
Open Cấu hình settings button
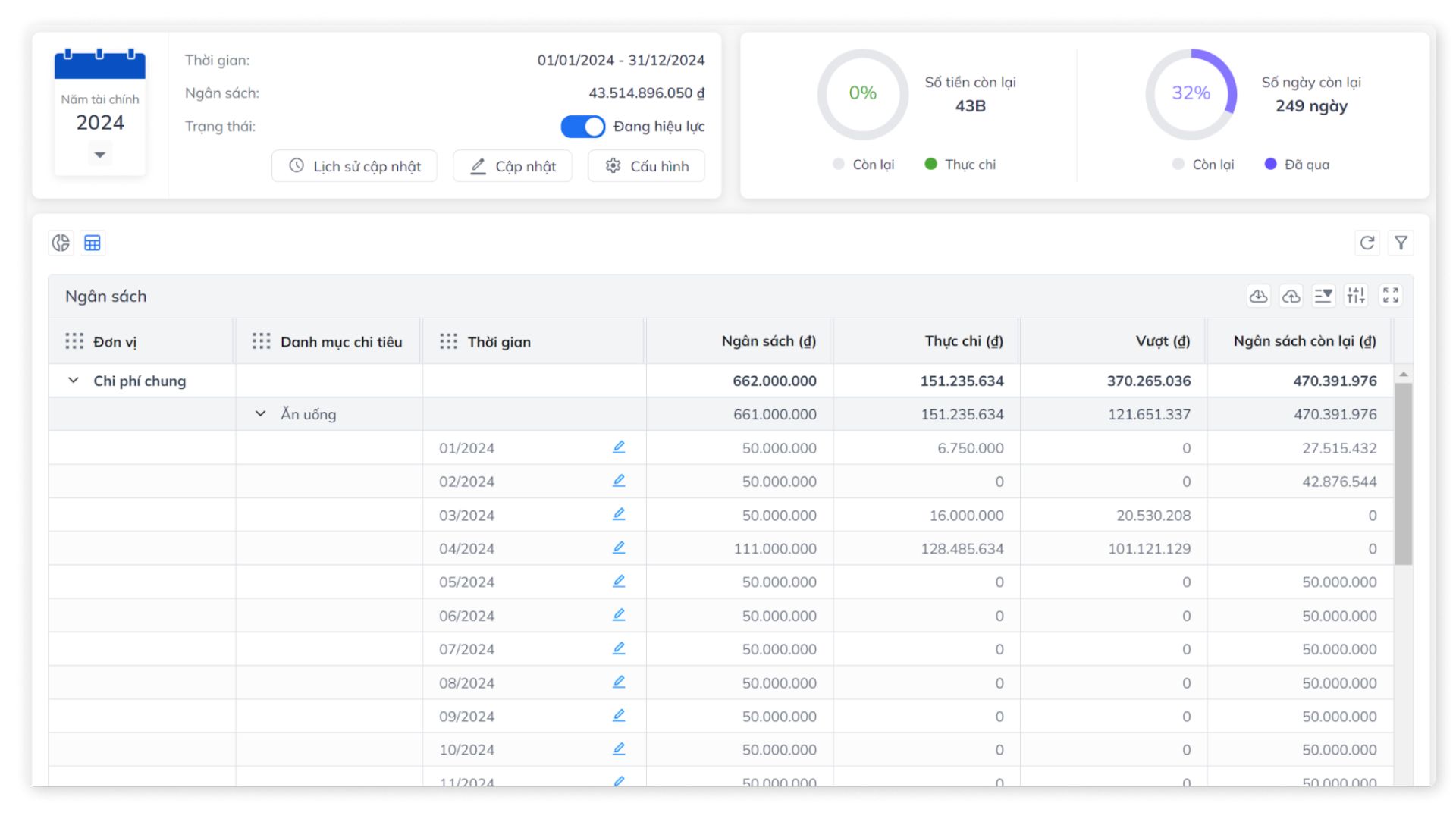click(646, 166)
